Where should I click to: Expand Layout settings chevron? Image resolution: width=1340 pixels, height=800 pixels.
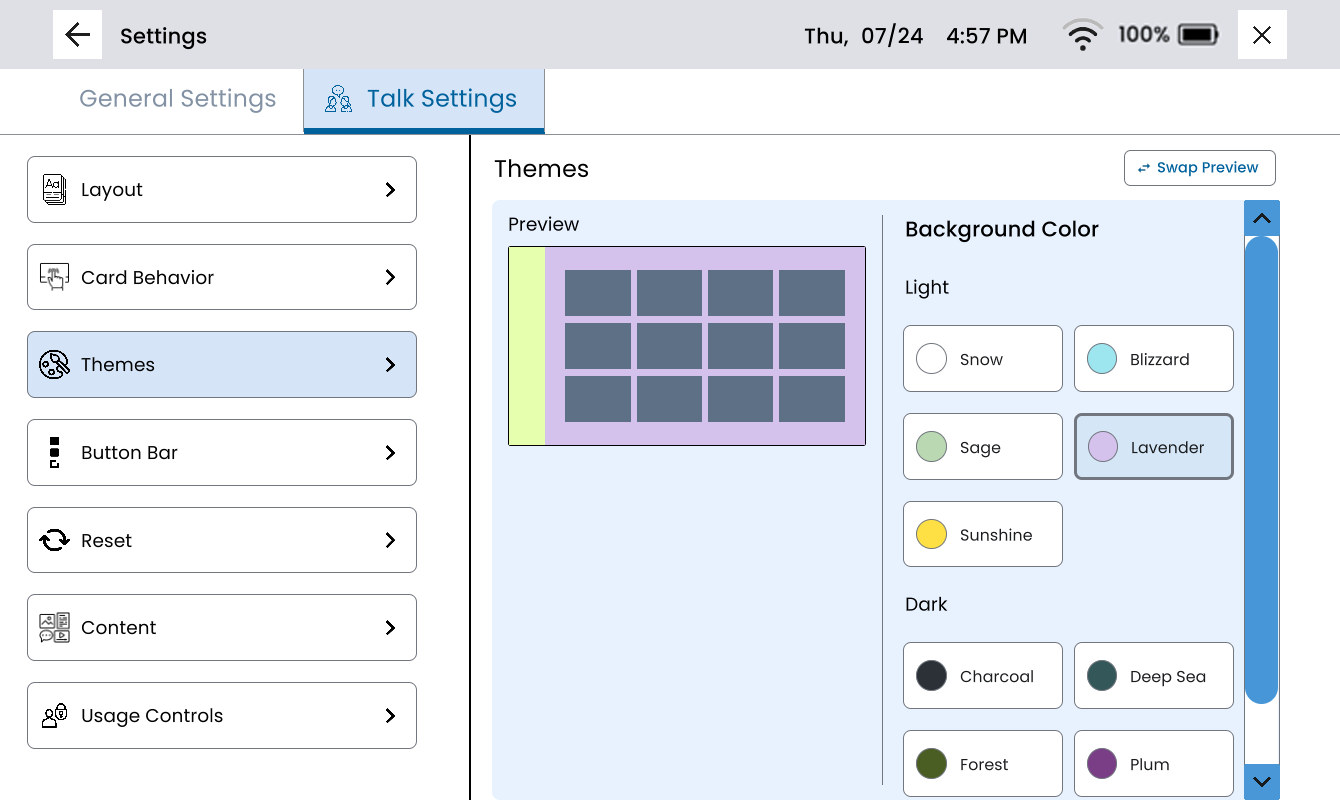[x=390, y=189]
